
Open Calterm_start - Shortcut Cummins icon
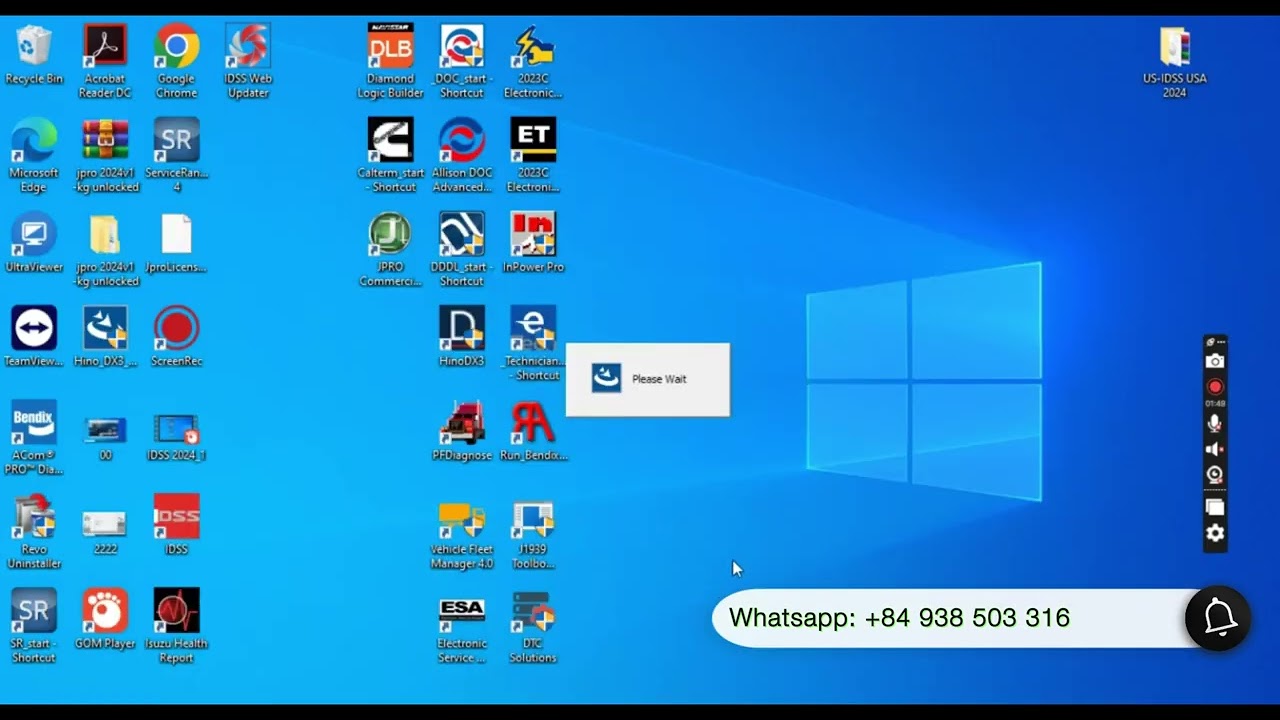coord(390,156)
